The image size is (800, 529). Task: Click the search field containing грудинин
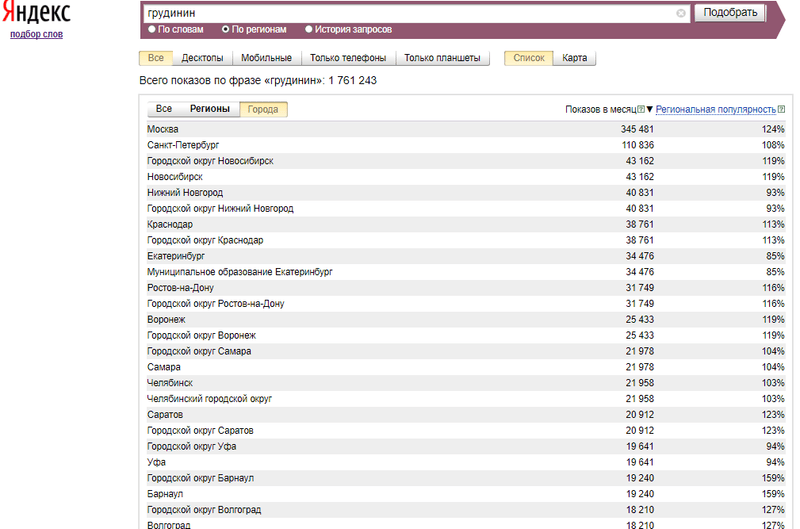click(x=408, y=13)
